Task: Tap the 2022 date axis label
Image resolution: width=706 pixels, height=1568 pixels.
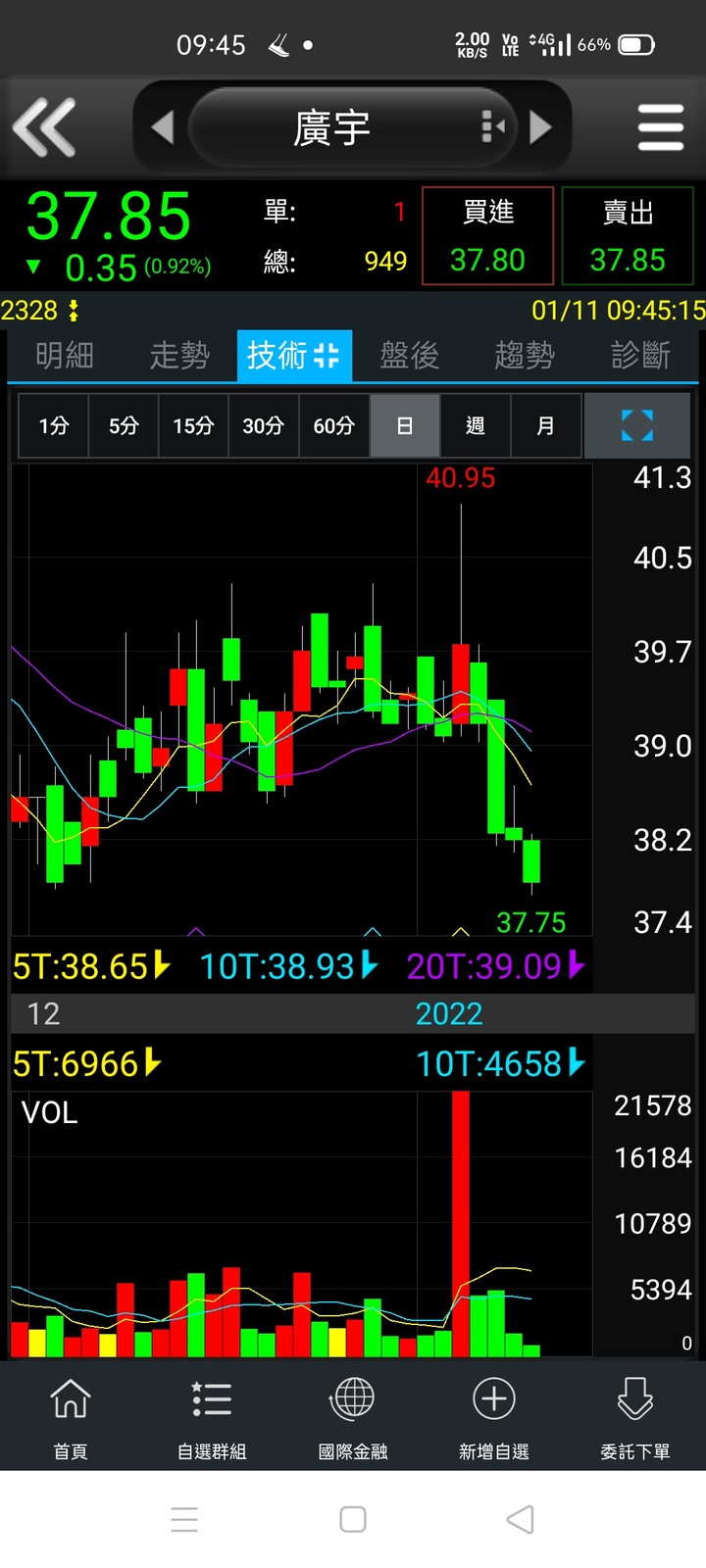Action: pyautogui.click(x=449, y=1013)
